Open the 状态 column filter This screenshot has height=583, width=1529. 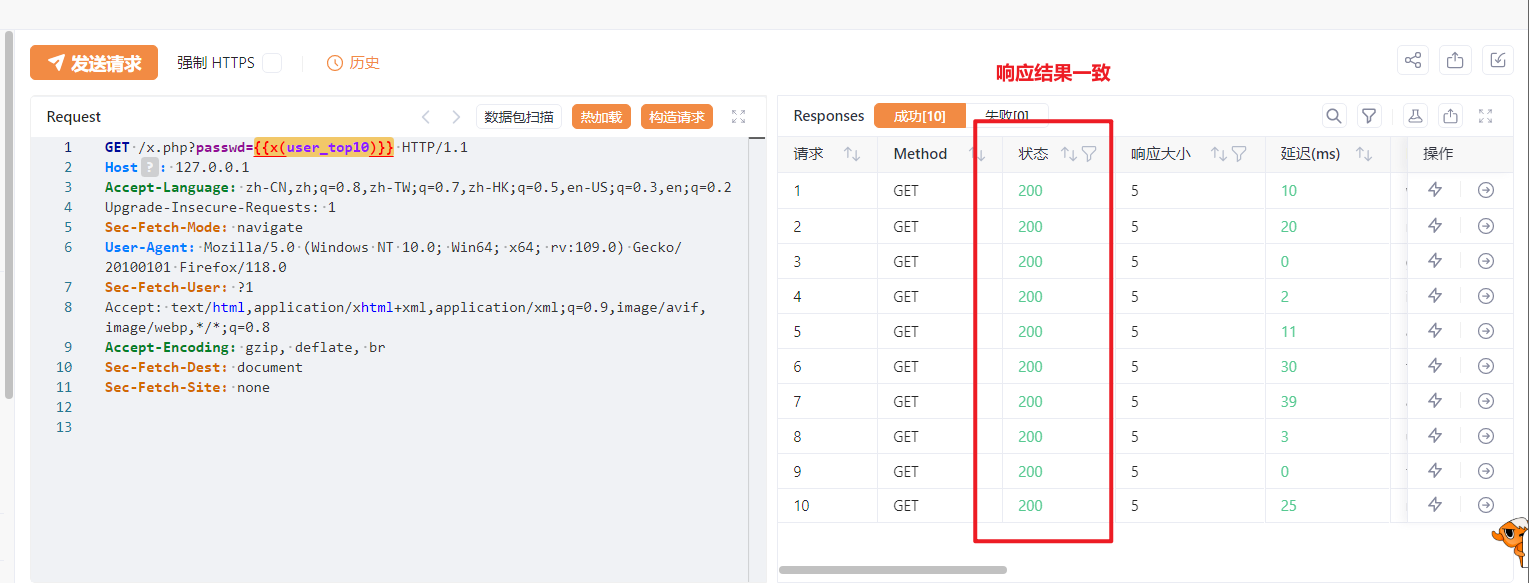1089,154
